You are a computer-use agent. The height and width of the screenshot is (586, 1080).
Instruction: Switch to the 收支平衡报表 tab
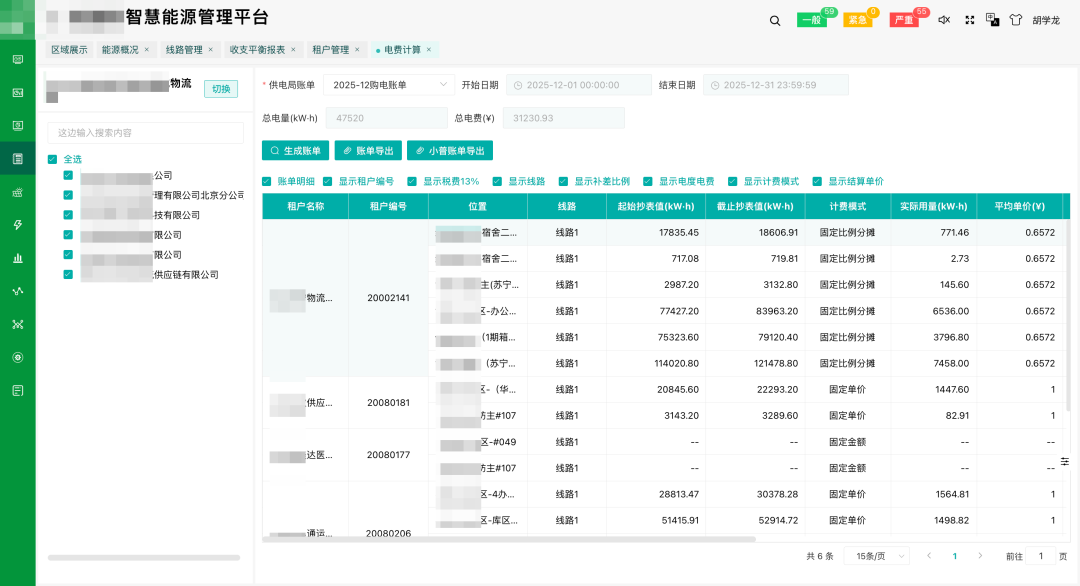[x=257, y=49]
